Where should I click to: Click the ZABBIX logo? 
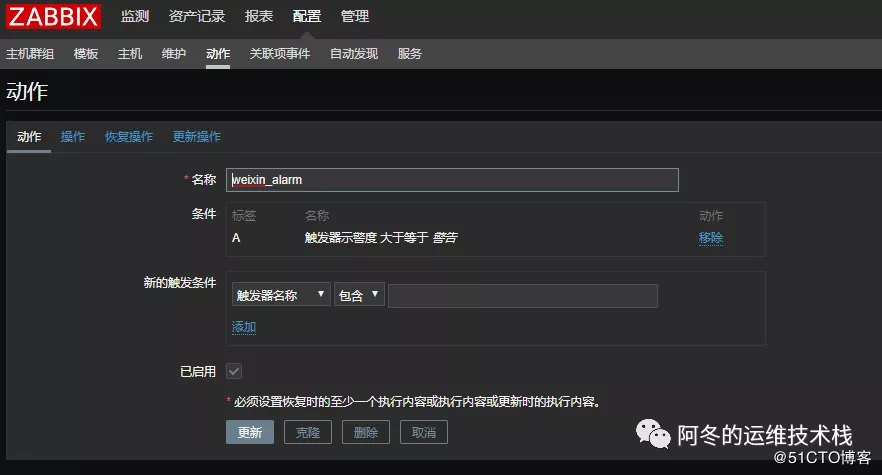pos(53,16)
